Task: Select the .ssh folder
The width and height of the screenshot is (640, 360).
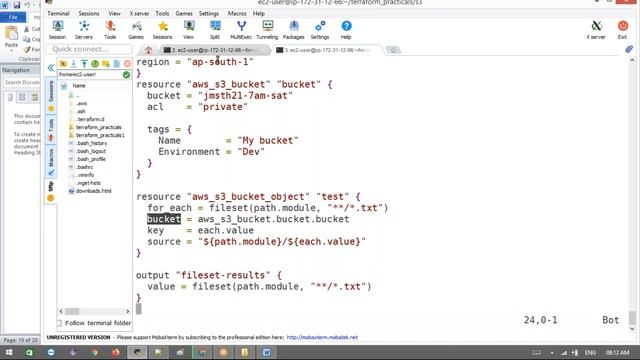Action: (81, 111)
